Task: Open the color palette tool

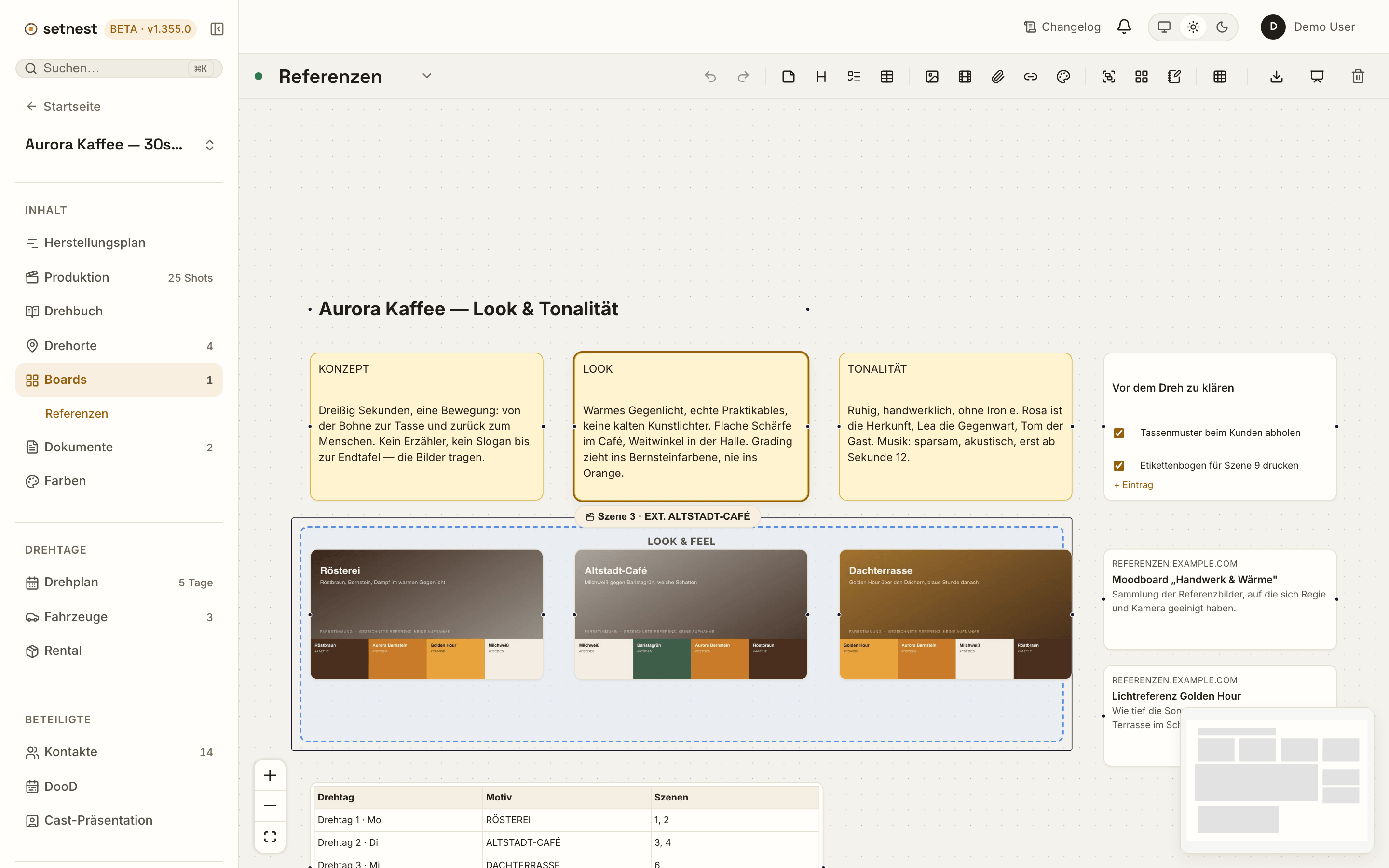Action: click(1063, 76)
